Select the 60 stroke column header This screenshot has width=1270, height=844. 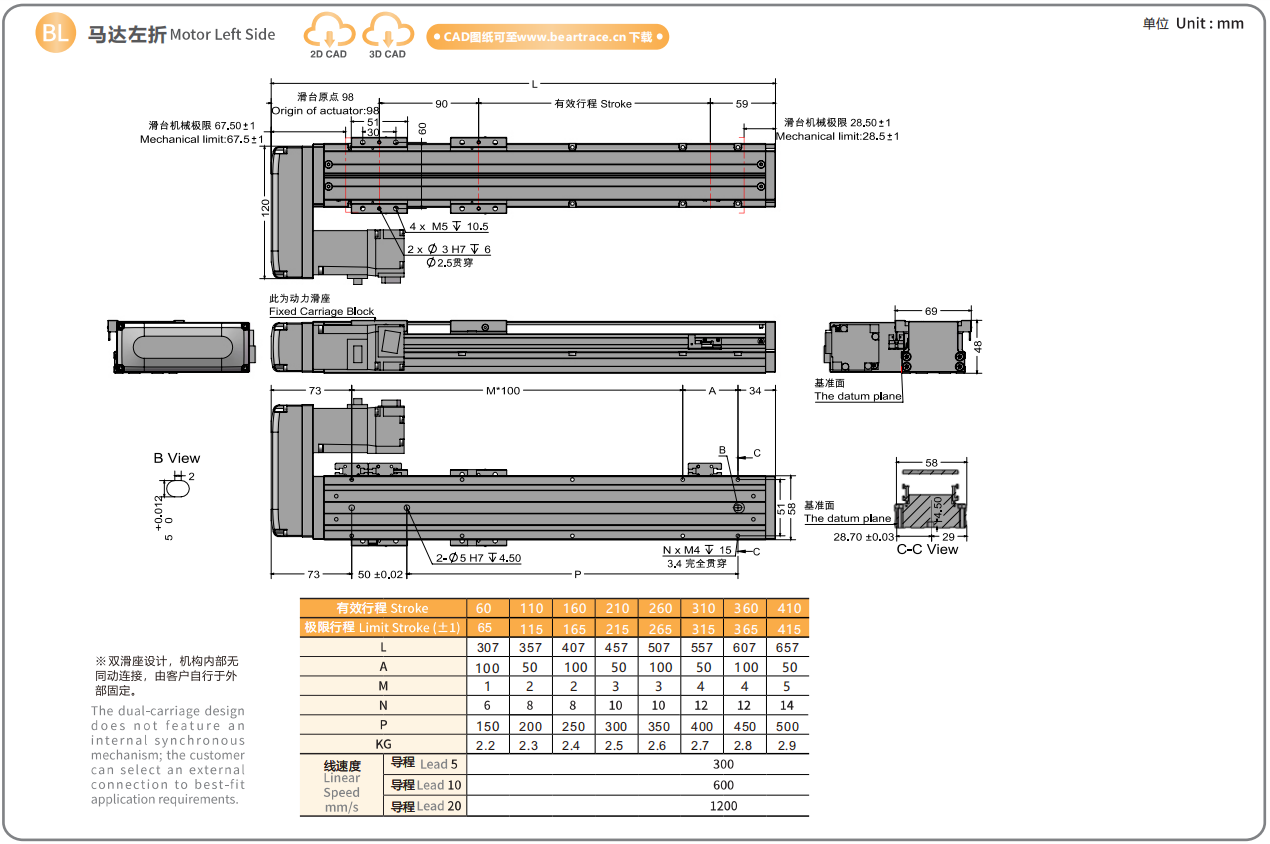click(486, 608)
